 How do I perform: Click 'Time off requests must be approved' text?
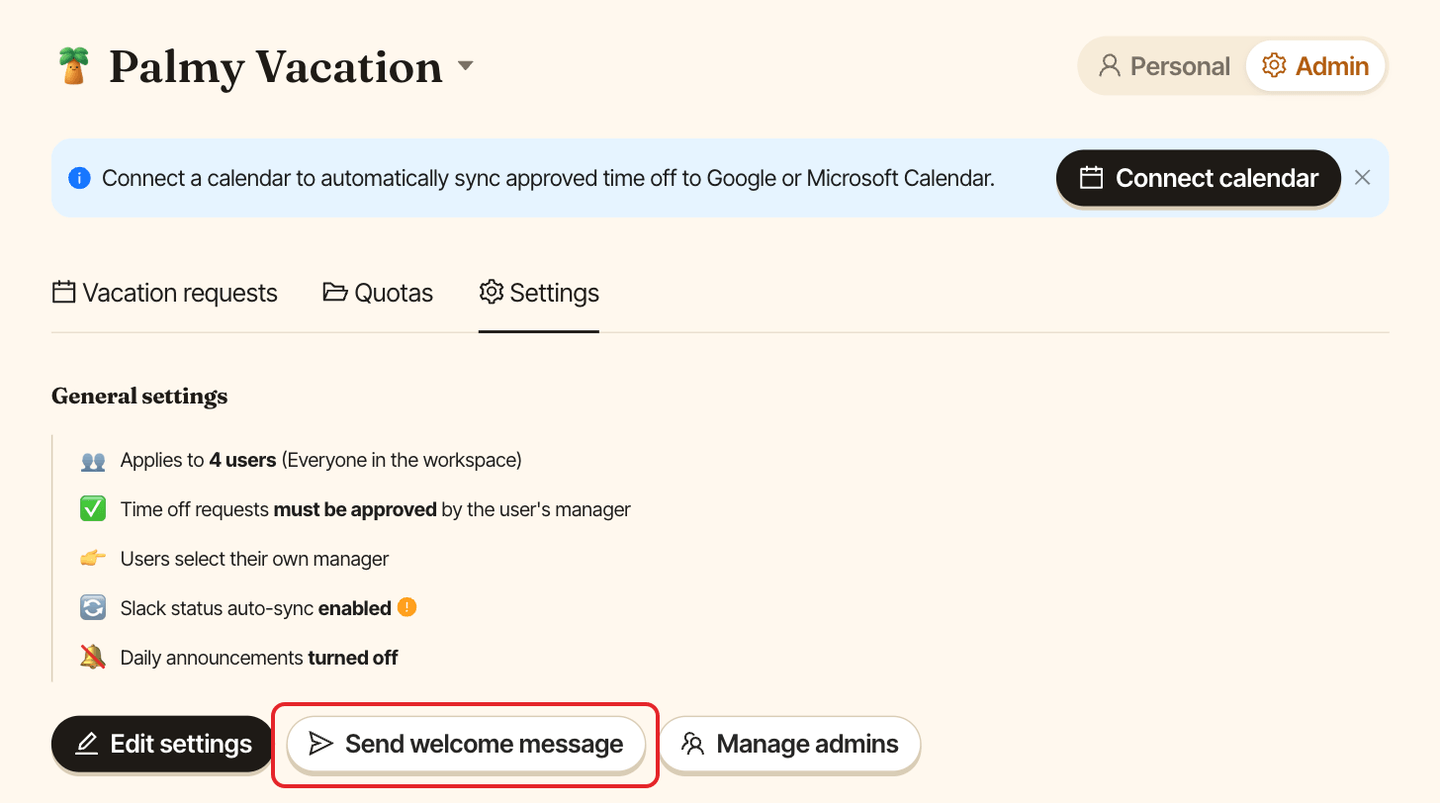click(279, 509)
